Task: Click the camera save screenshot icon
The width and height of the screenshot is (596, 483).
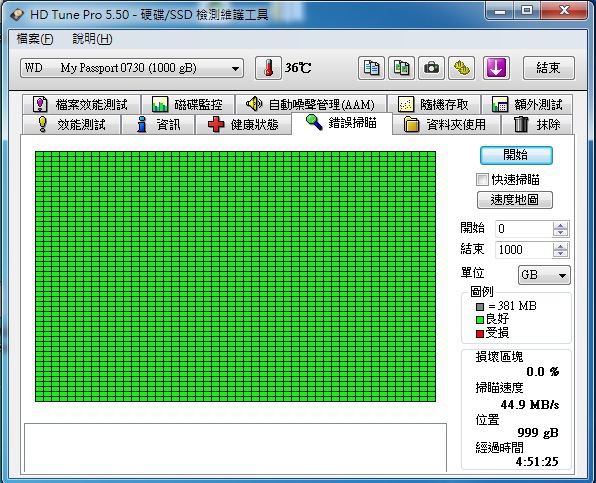Action: [431, 68]
